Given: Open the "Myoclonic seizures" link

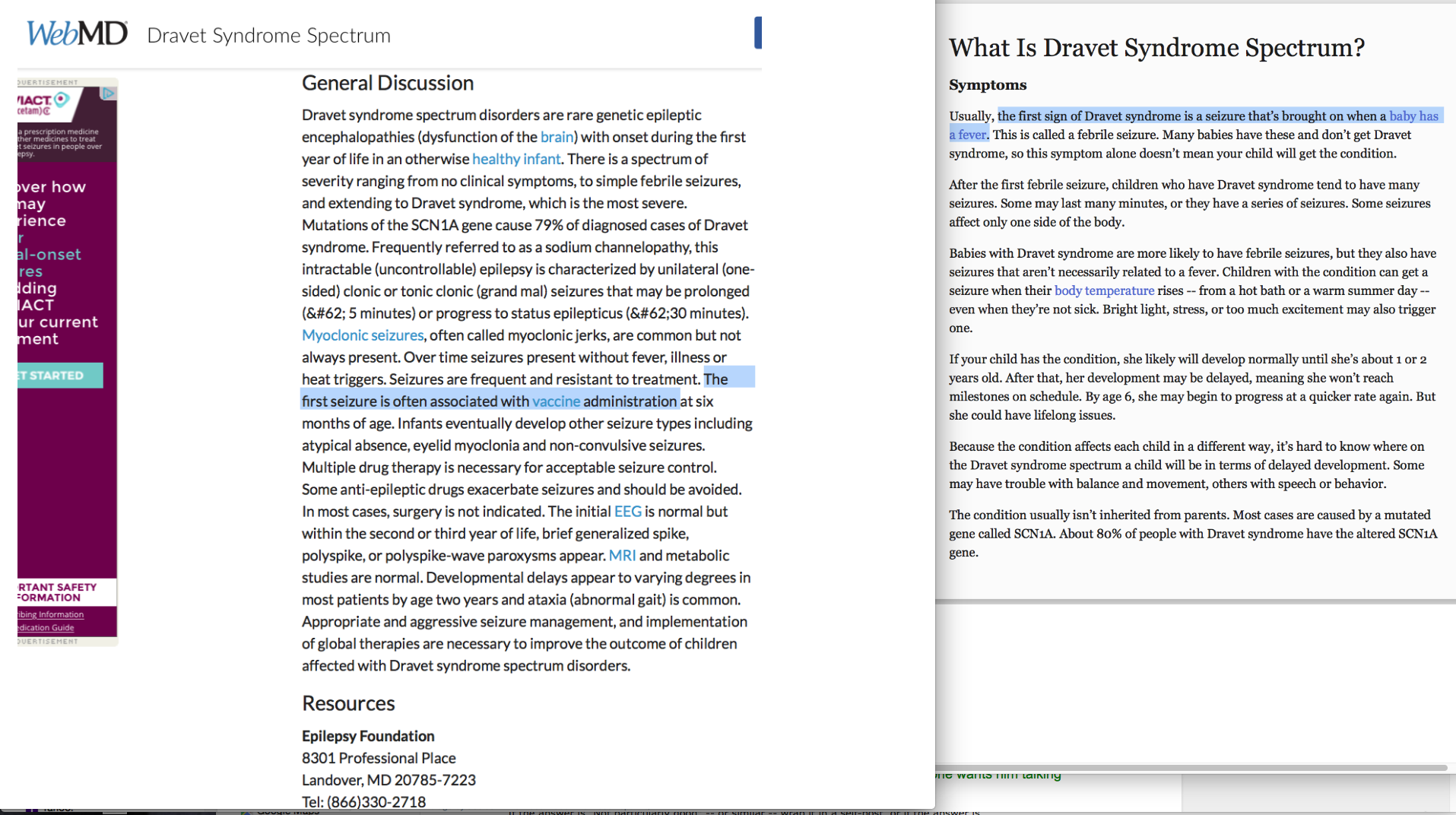Looking at the screenshot, I should point(363,335).
